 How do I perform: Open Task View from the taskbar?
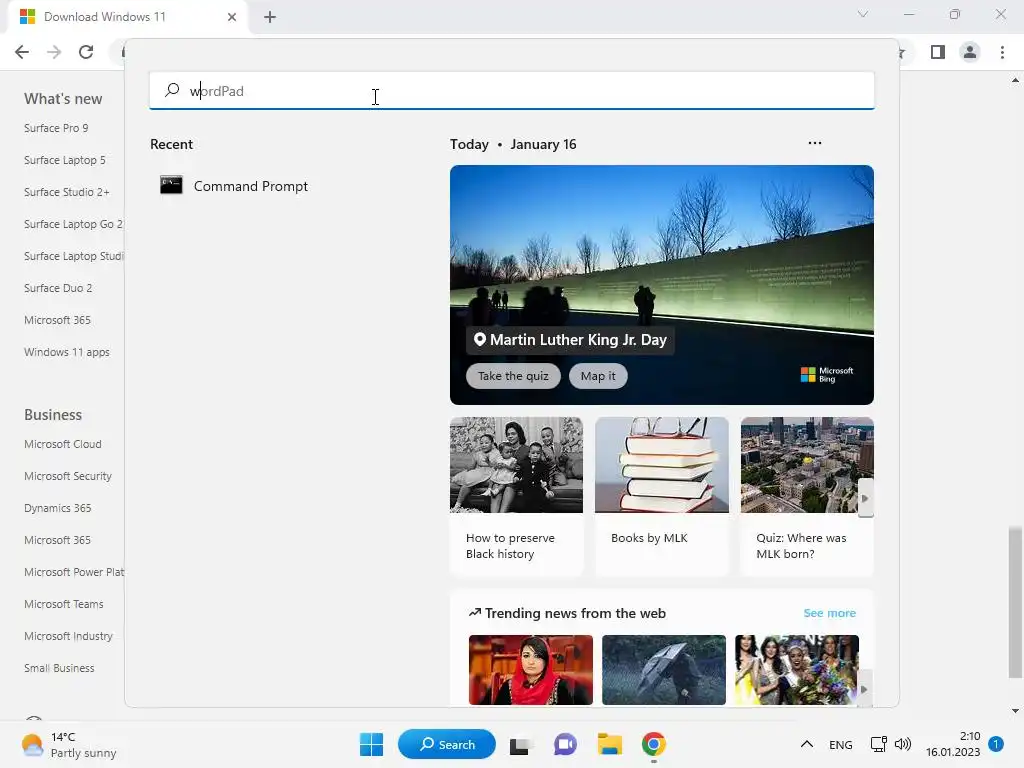point(520,745)
